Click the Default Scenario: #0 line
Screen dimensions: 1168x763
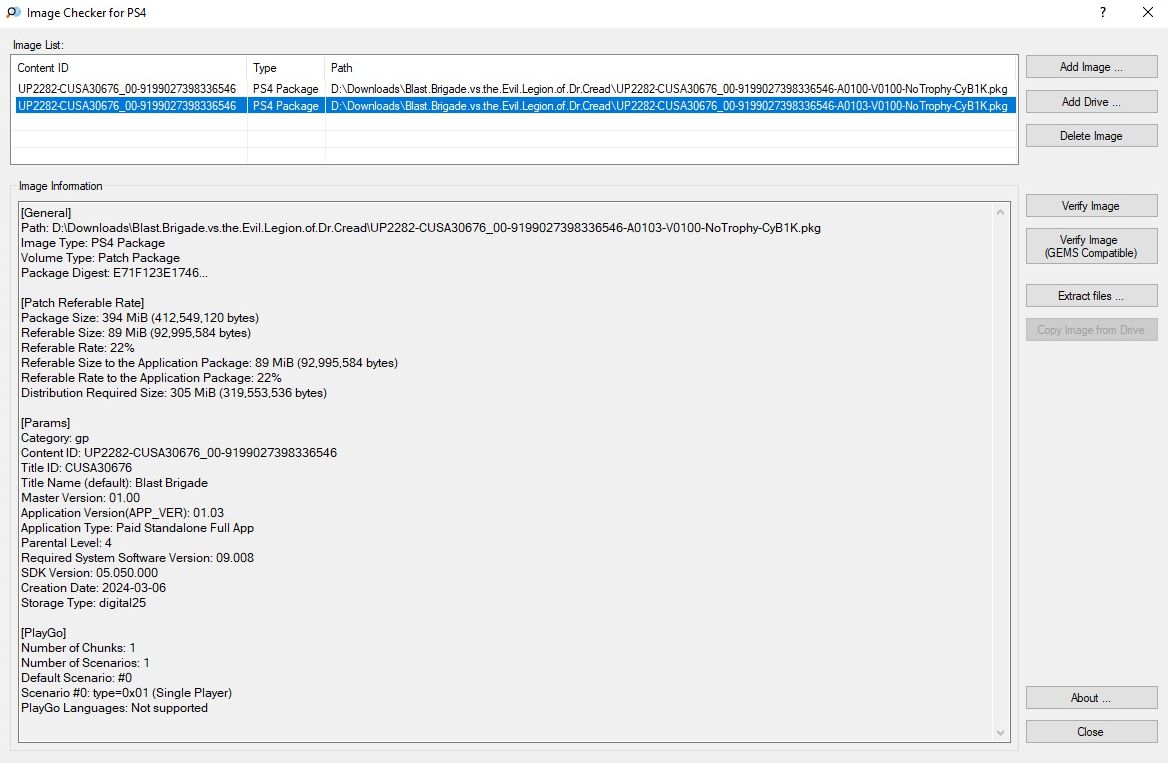coord(77,678)
